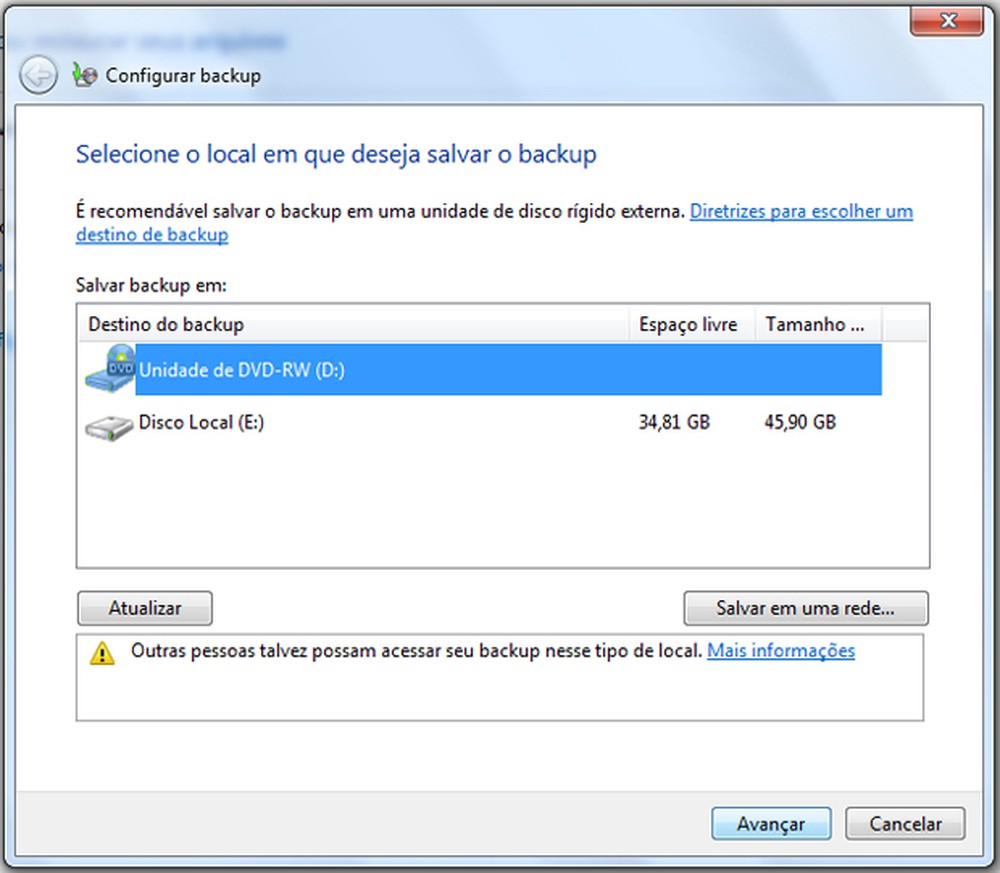Click the Mais informações link
Screen dimensions: 1000x873
click(x=781, y=651)
